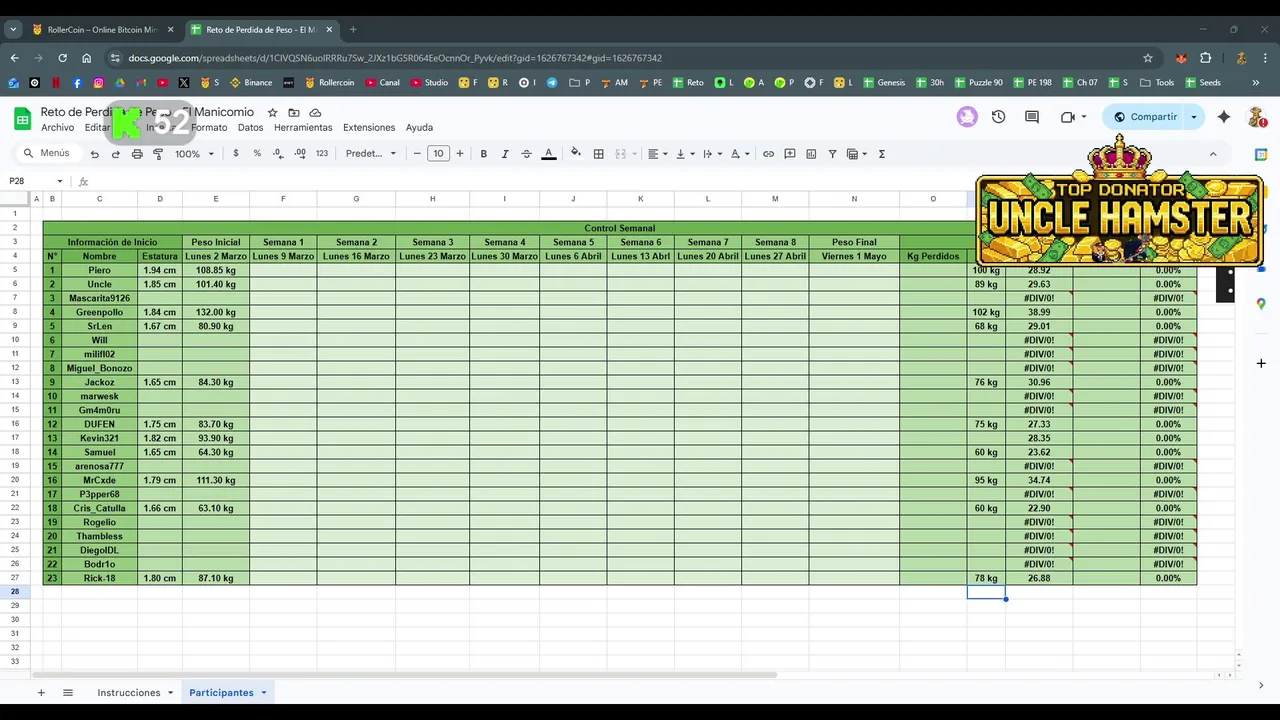Open the Herramientas menu
Screen dimensions: 1280x720
point(303,128)
